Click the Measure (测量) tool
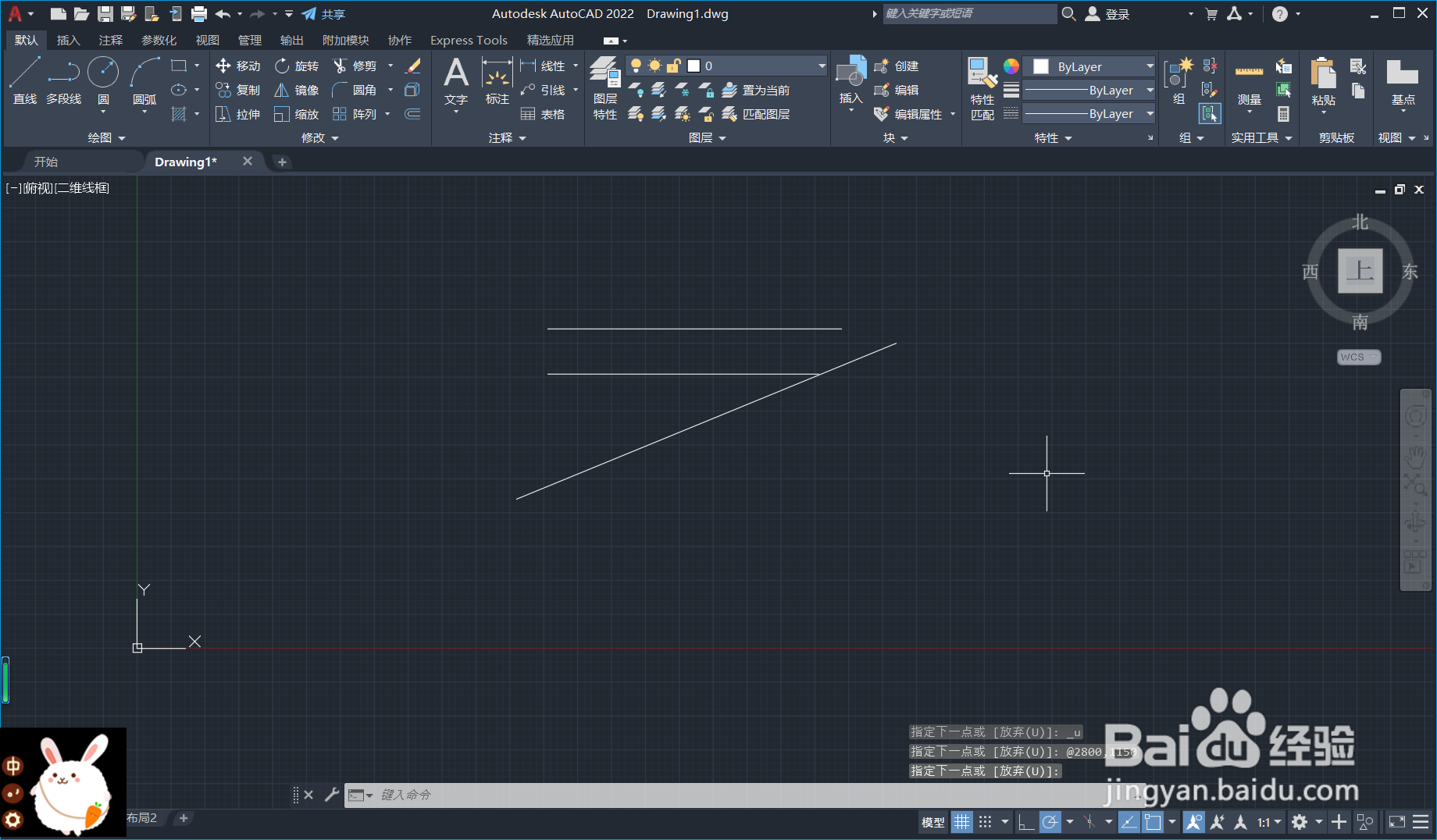Viewport: 1437px width, 840px height. pyautogui.click(x=1250, y=80)
